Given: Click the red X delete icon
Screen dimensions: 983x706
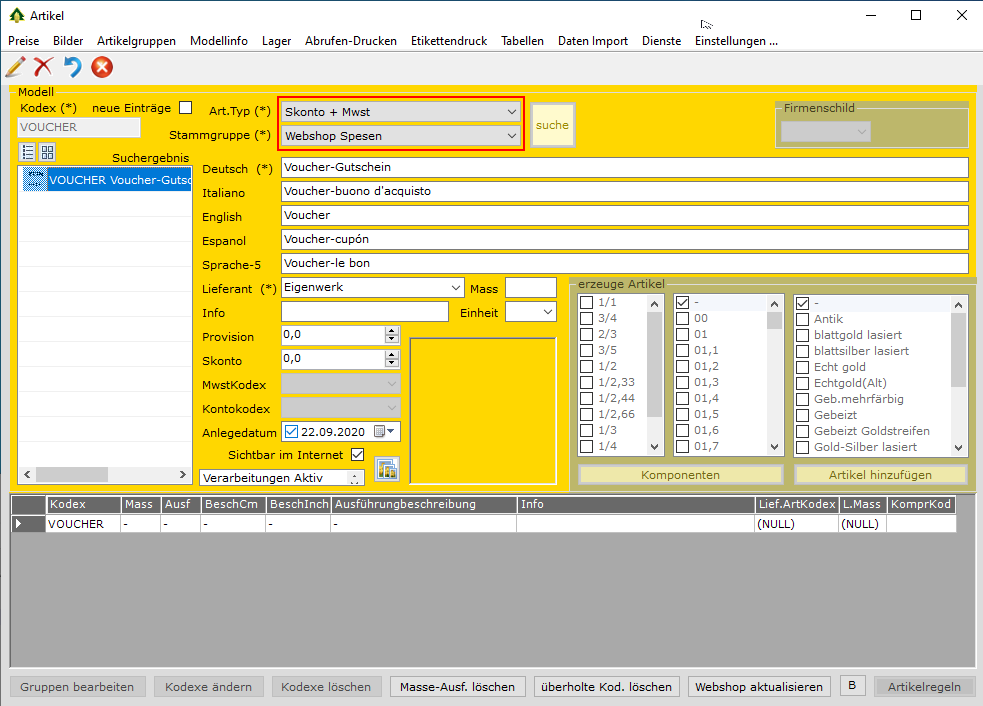Looking at the screenshot, I should [x=44, y=67].
